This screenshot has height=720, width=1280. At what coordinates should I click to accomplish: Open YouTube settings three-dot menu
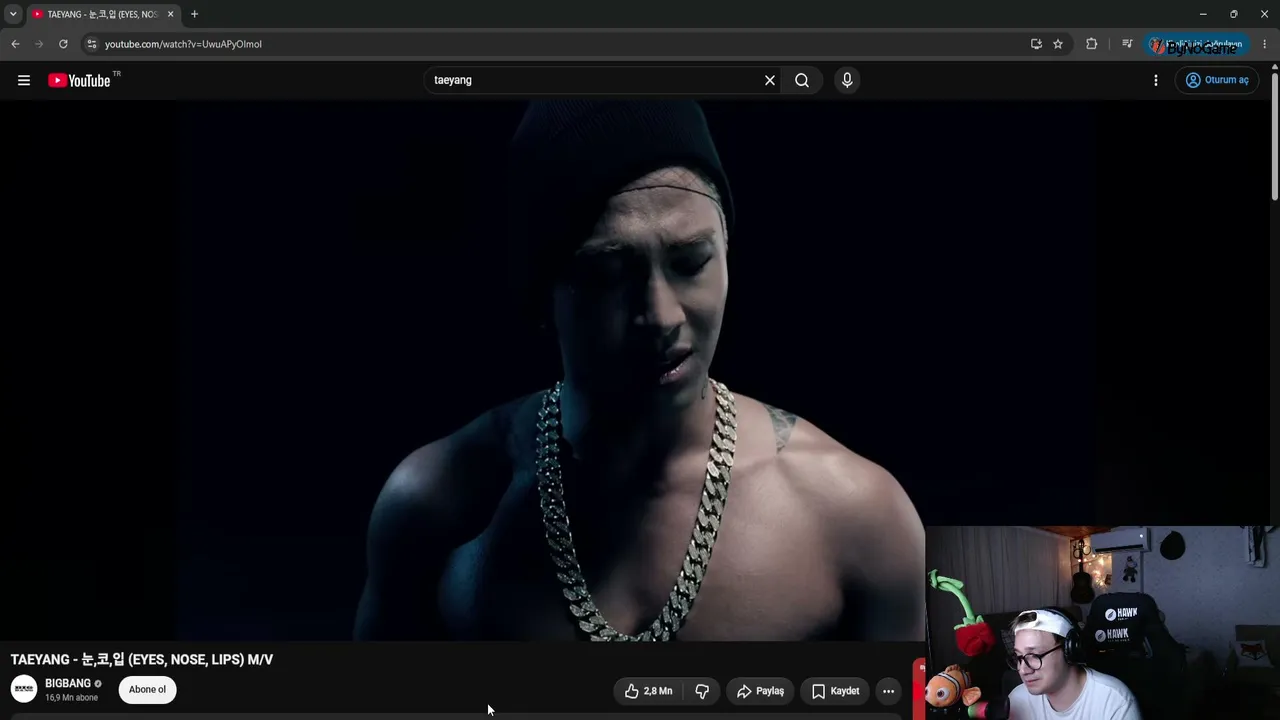pos(1156,80)
